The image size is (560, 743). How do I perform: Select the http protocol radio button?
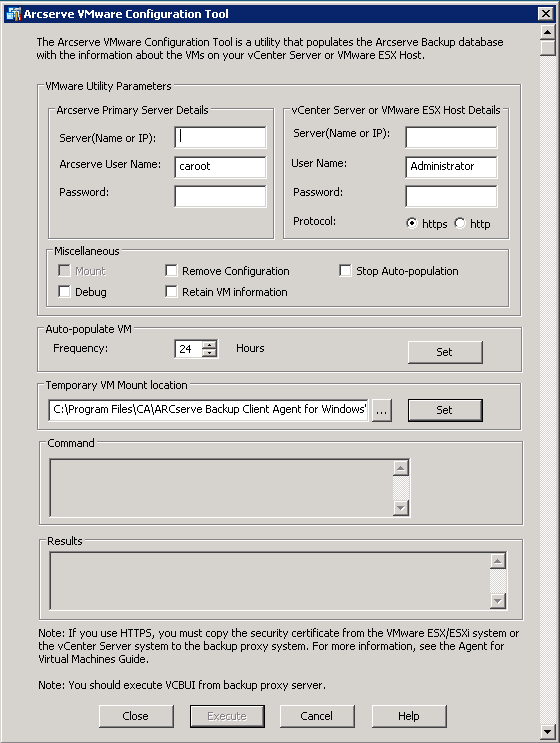pos(460,223)
